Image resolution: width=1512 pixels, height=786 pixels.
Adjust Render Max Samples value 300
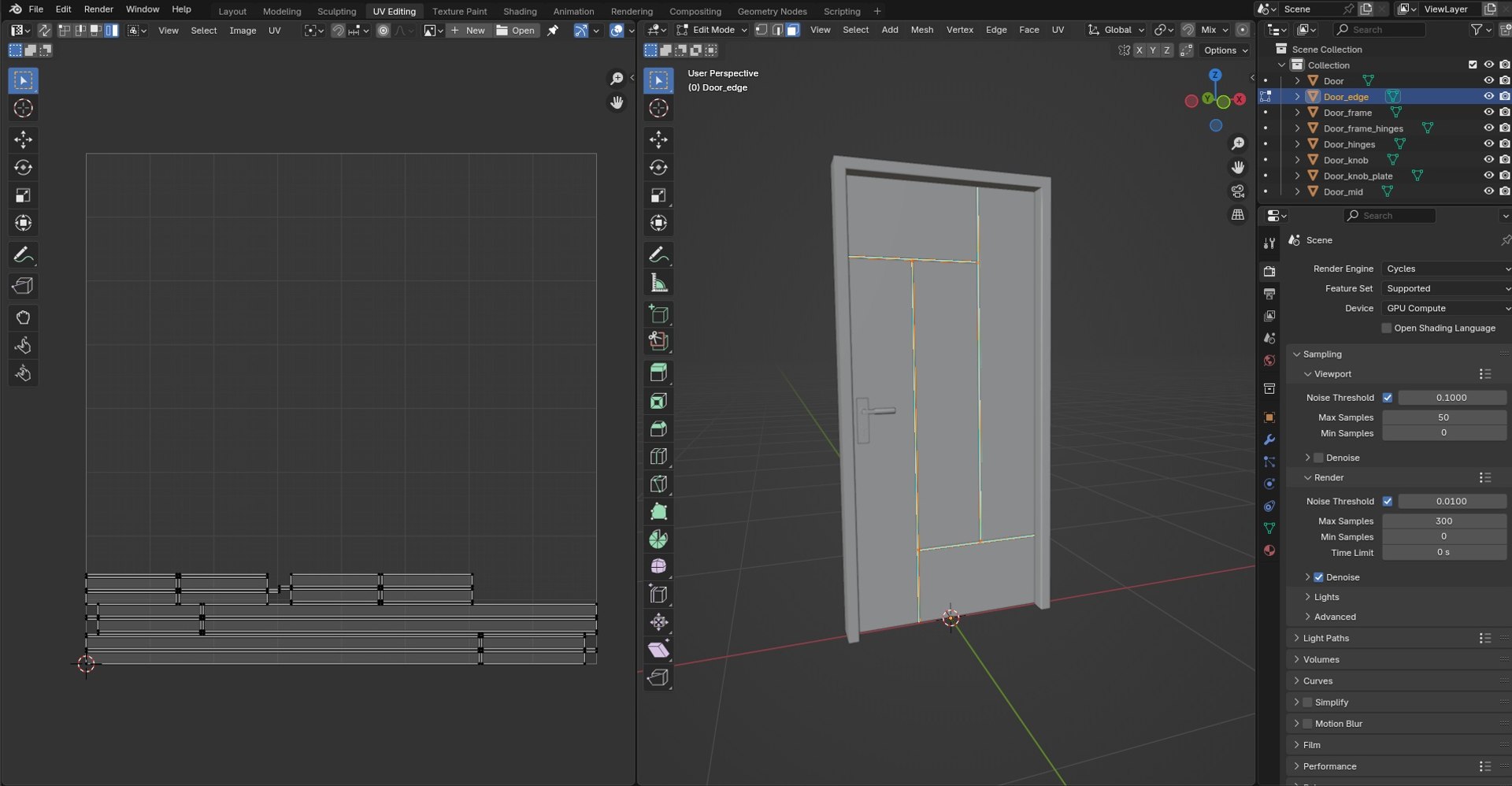coord(1443,521)
